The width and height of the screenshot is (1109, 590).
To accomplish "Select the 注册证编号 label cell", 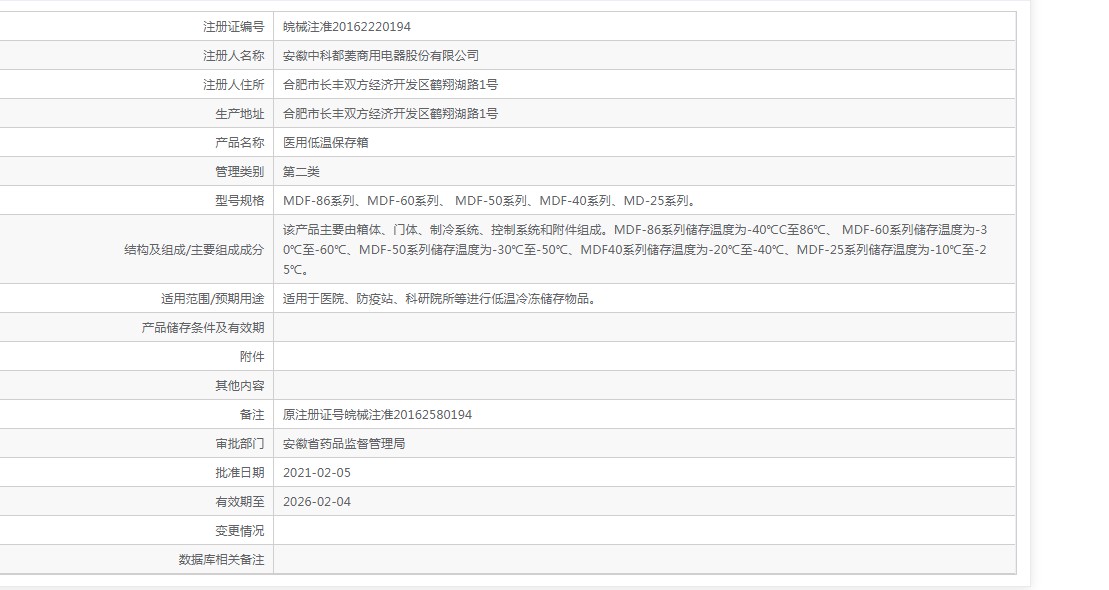I will click(233, 27).
